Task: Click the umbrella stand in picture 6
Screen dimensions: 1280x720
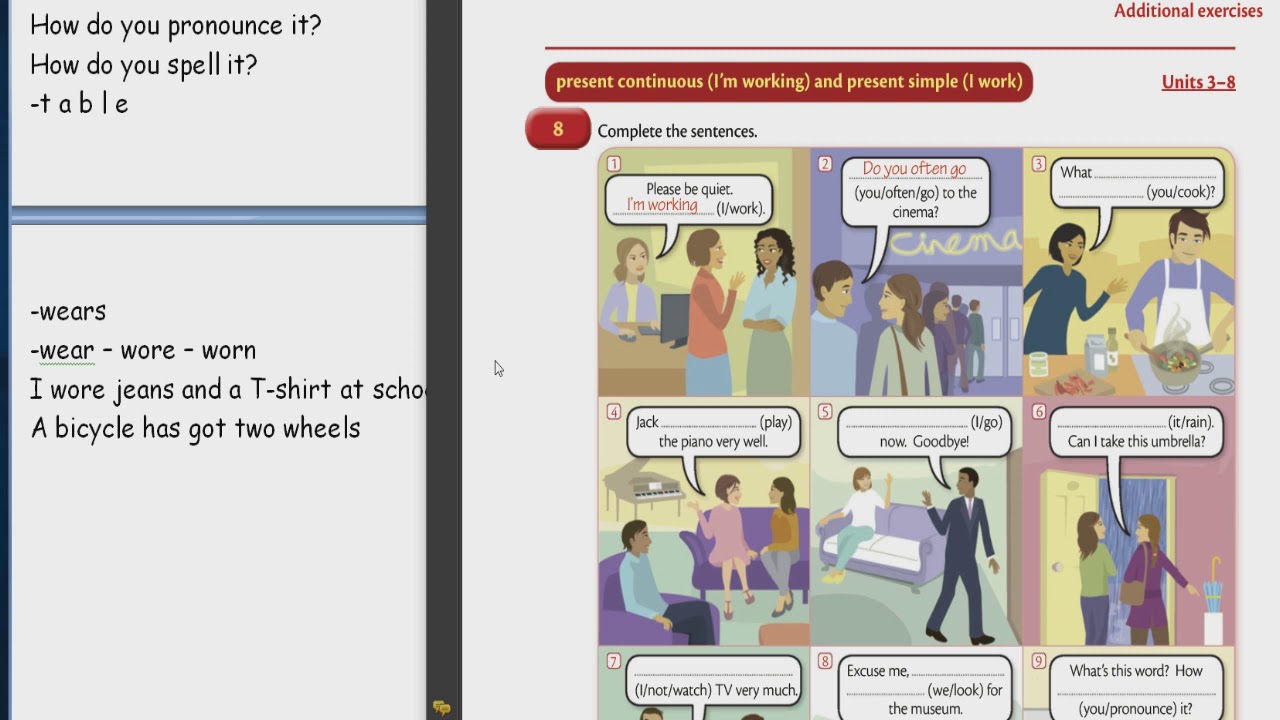Action: 1213,603
